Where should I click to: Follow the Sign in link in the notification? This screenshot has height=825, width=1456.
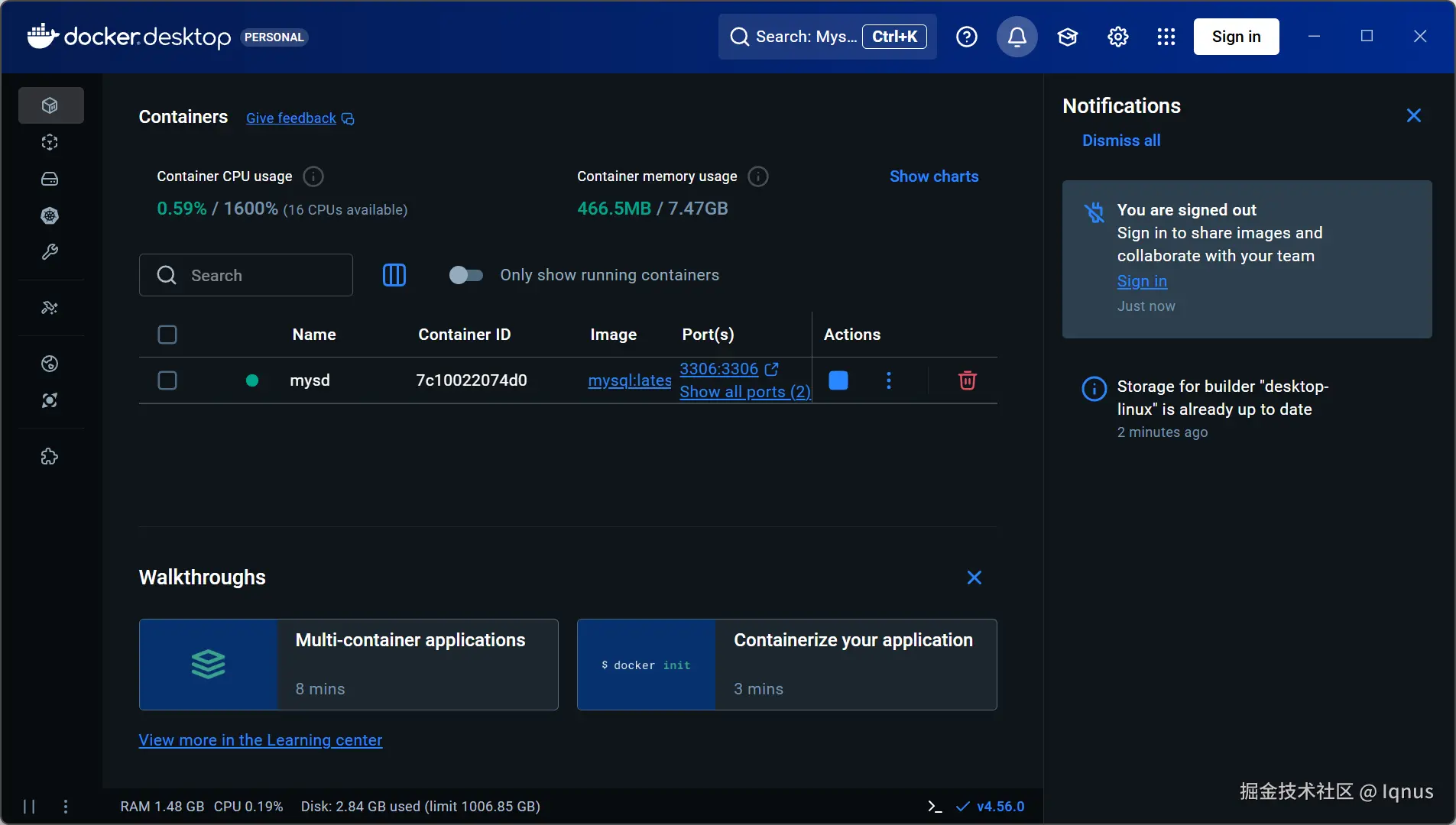pyautogui.click(x=1142, y=281)
